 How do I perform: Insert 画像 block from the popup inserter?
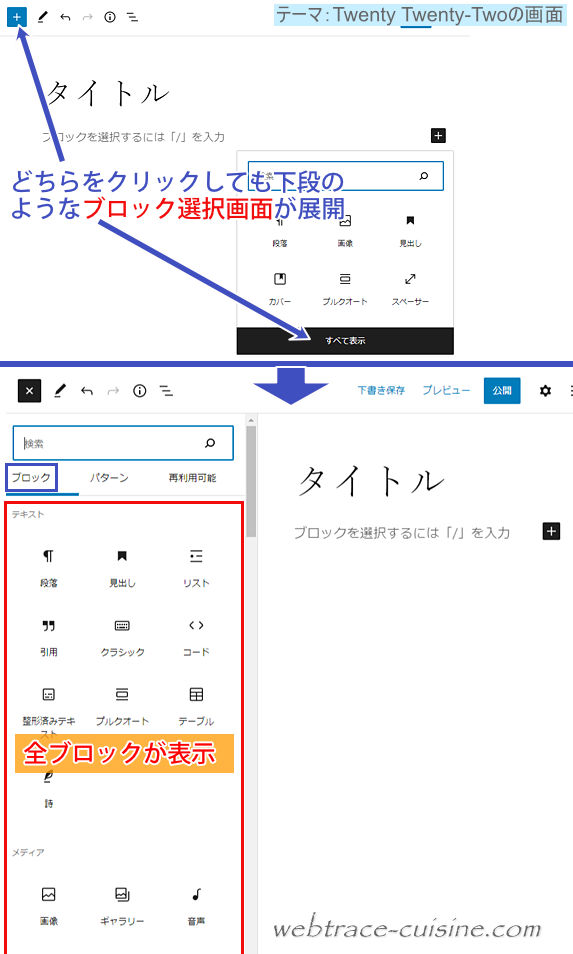(345, 231)
